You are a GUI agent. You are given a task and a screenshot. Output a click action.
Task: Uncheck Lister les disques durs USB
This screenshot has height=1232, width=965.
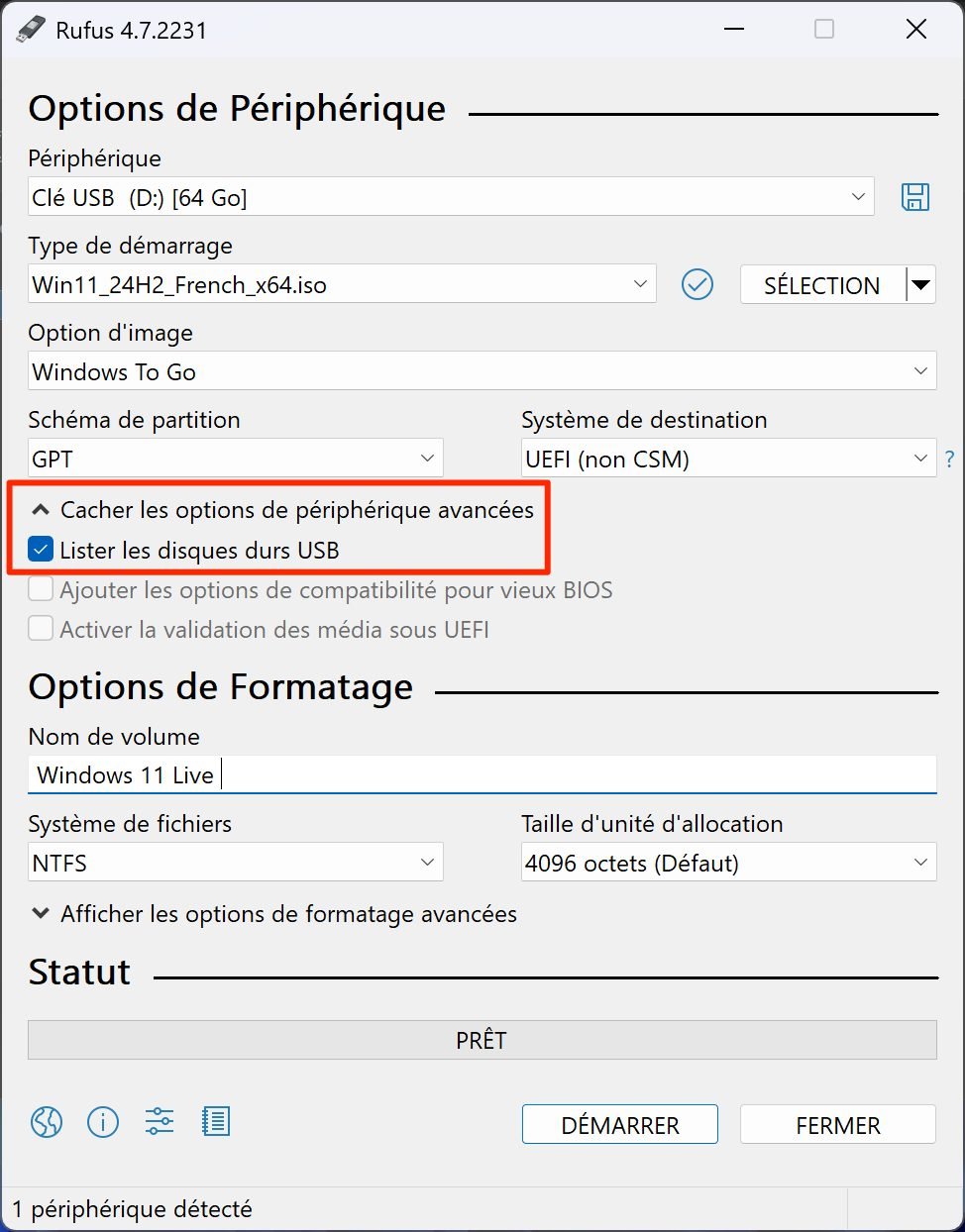pyautogui.click(x=41, y=550)
